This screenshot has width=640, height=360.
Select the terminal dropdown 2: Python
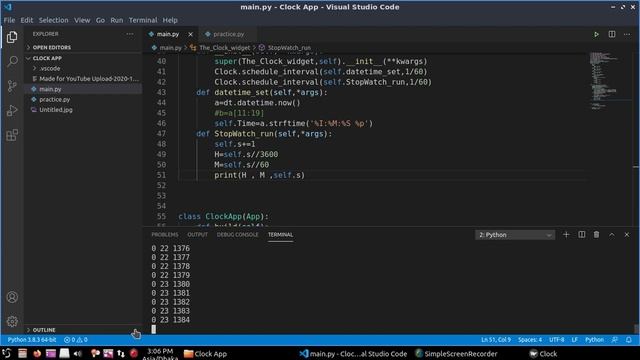pos(515,235)
